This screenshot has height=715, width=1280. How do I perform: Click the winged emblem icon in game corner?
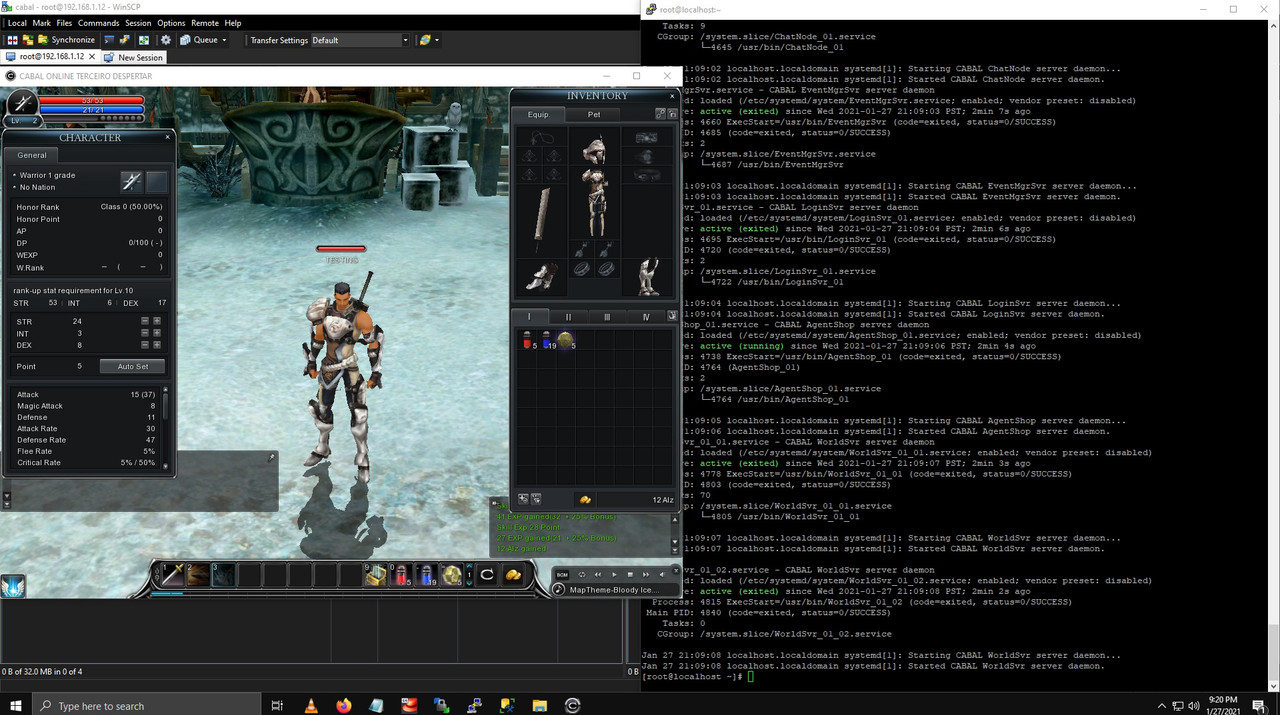[13, 586]
